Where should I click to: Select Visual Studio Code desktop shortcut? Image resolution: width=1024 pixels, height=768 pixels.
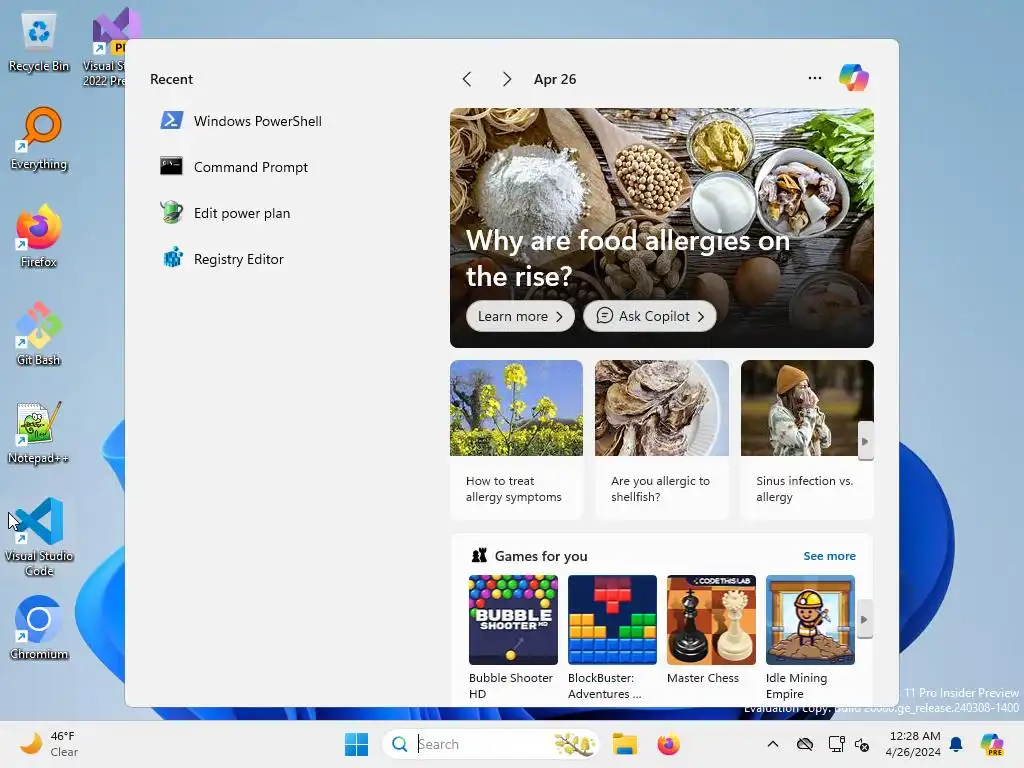(39, 537)
